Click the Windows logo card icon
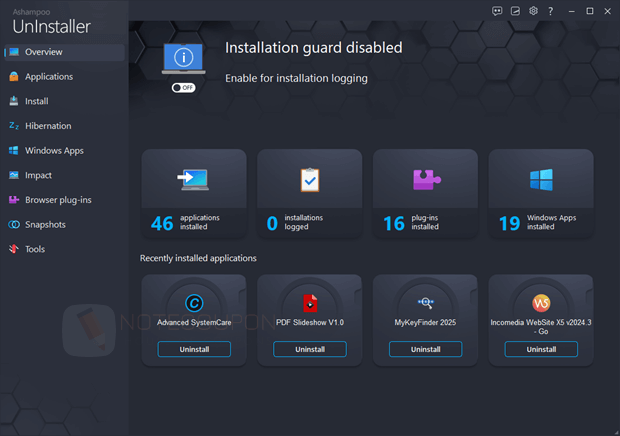 tap(541, 180)
